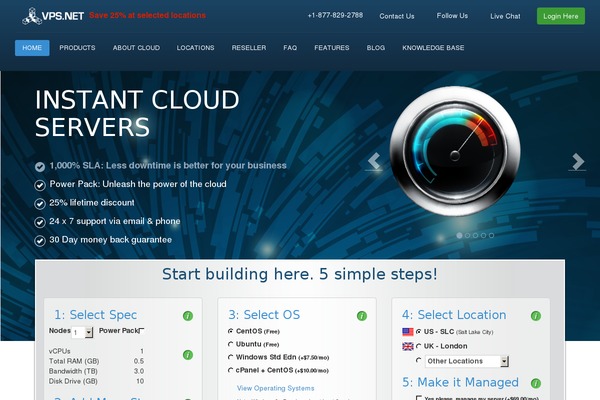The height and width of the screenshot is (400, 600).
Task: Open the RESELLER menu item
Action: coord(249,48)
